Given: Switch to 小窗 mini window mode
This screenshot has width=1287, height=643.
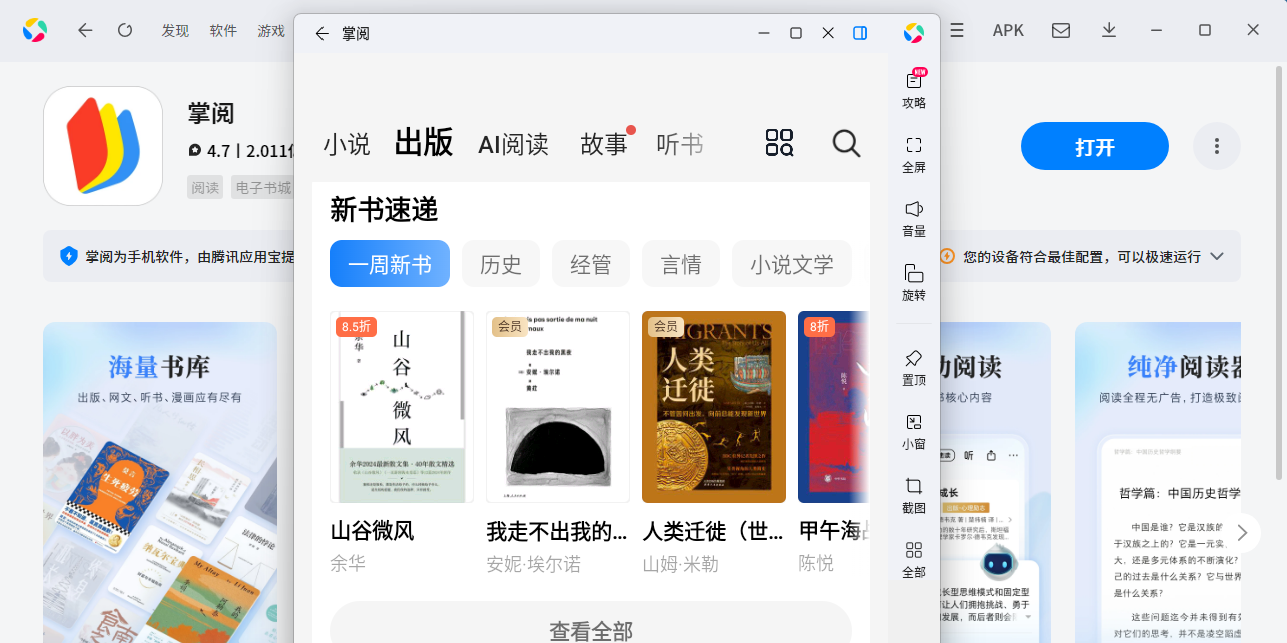Looking at the screenshot, I should click(913, 431).
